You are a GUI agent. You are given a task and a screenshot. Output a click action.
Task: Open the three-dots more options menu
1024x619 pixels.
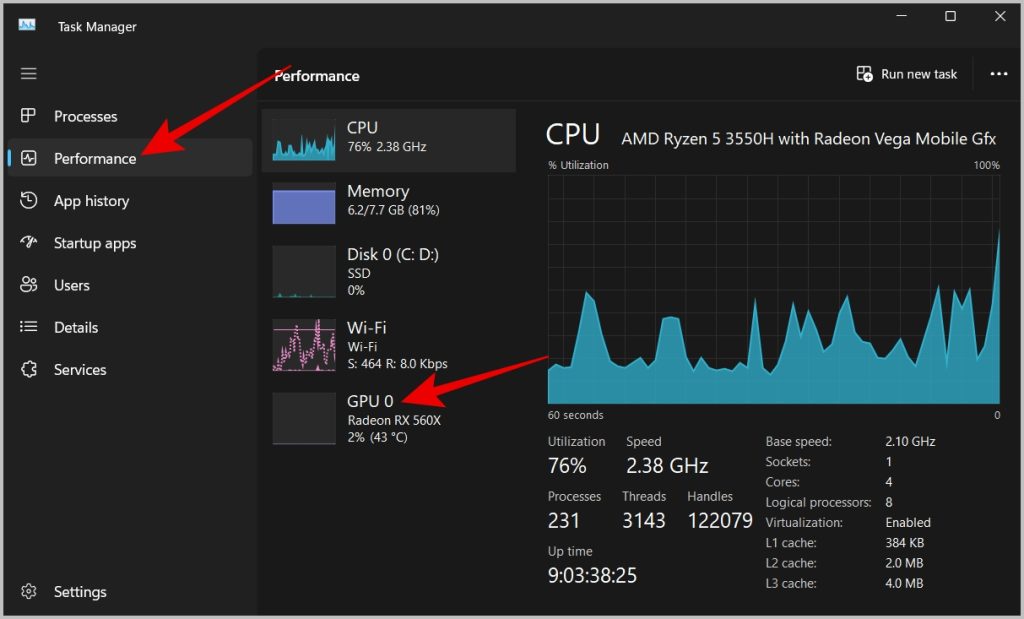click(998, 74)
